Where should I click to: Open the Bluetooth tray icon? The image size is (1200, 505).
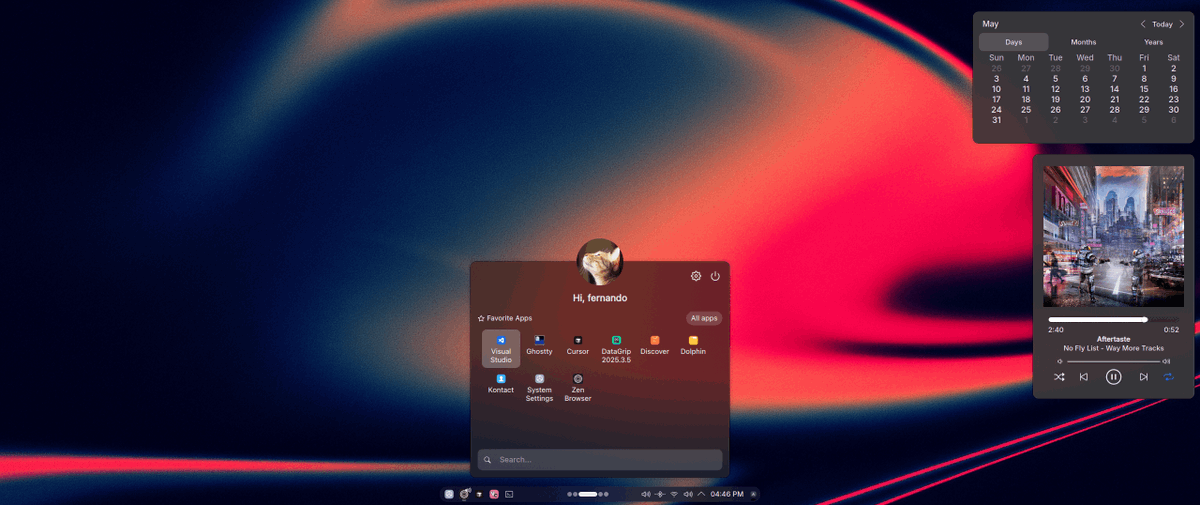660,494
